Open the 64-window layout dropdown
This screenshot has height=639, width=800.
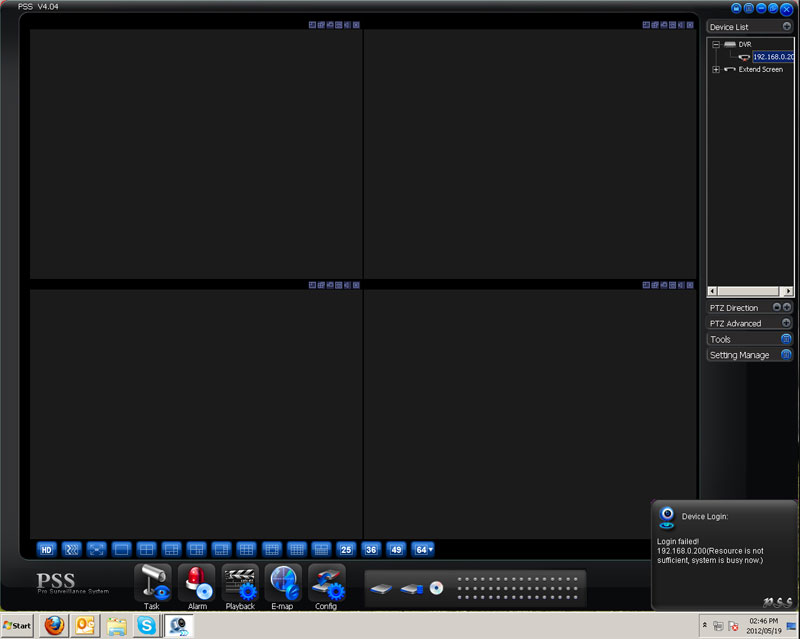click(x=423, y=549)
